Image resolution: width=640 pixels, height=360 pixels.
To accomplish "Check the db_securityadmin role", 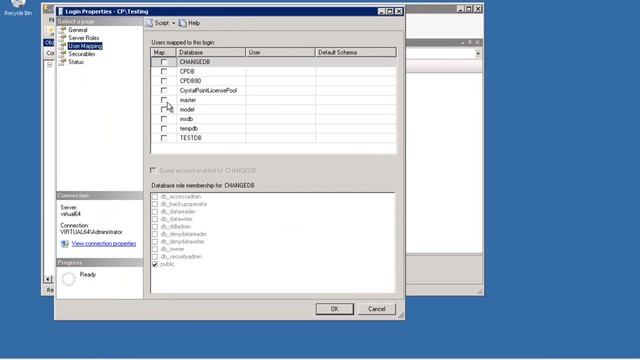I will pos(155,257).
